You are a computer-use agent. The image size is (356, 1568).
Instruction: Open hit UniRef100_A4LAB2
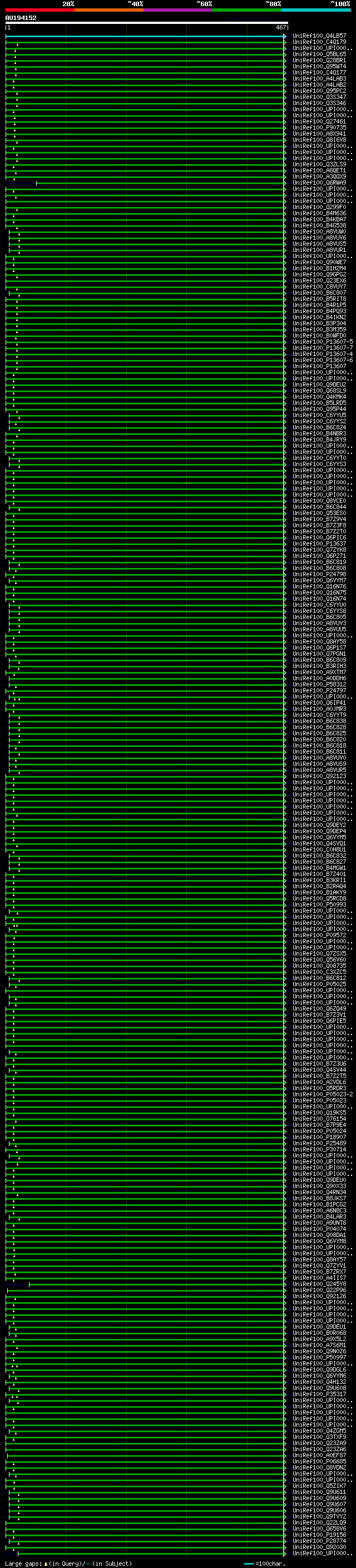319,85
